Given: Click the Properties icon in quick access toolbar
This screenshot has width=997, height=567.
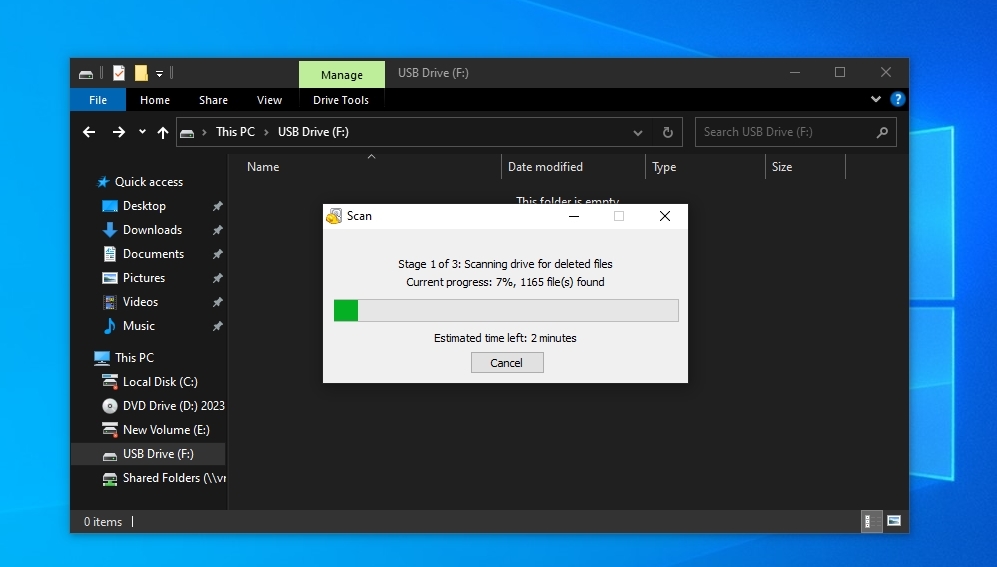Looking at the screenshot, I should [119, 73].
